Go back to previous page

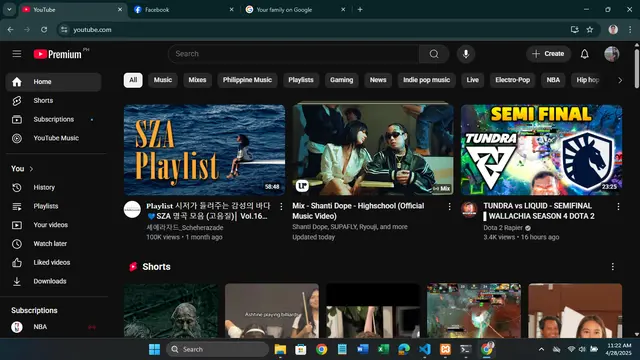tap(10, 29)
